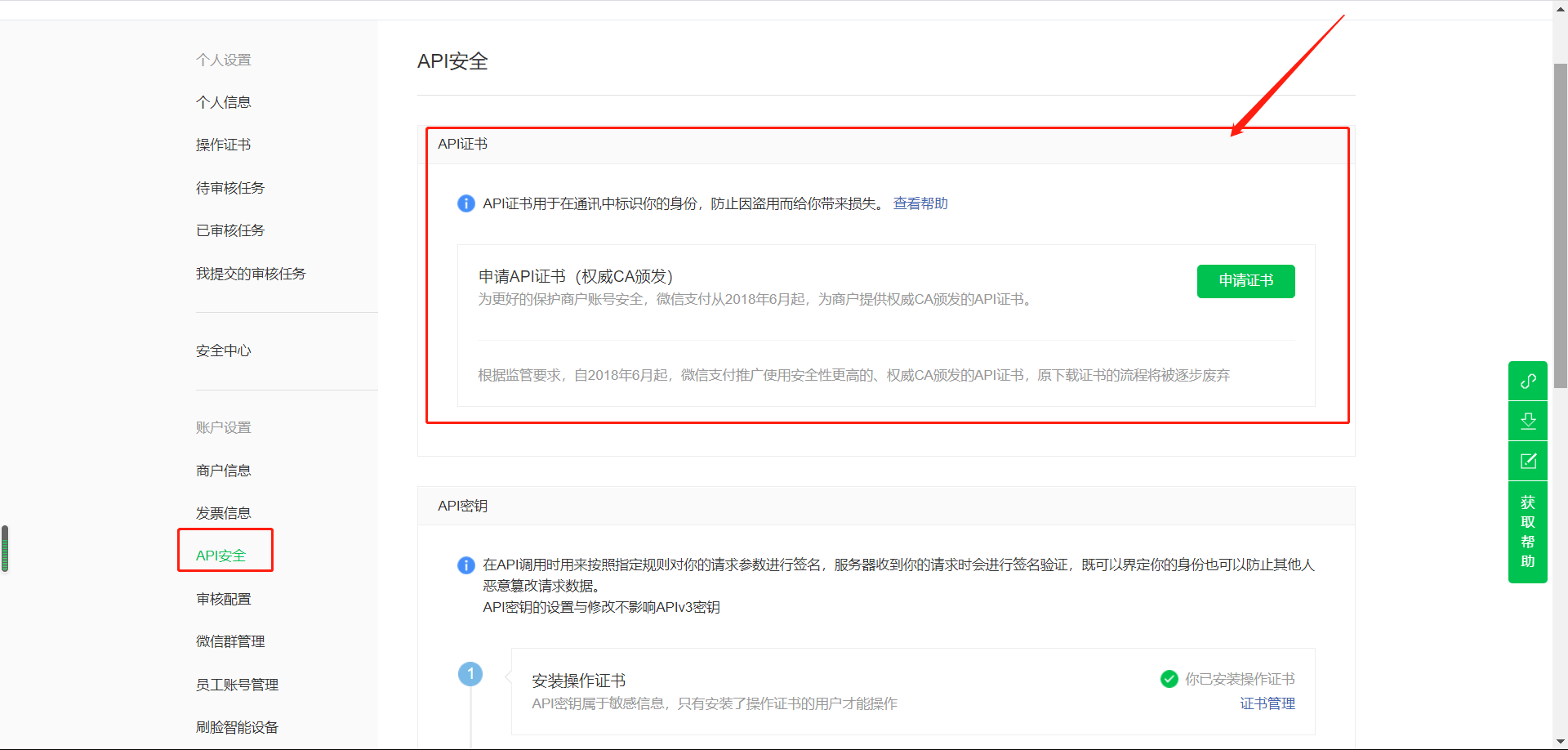
Task: Go to 微信群管理 in the sidebar
Action: point(230,641)
